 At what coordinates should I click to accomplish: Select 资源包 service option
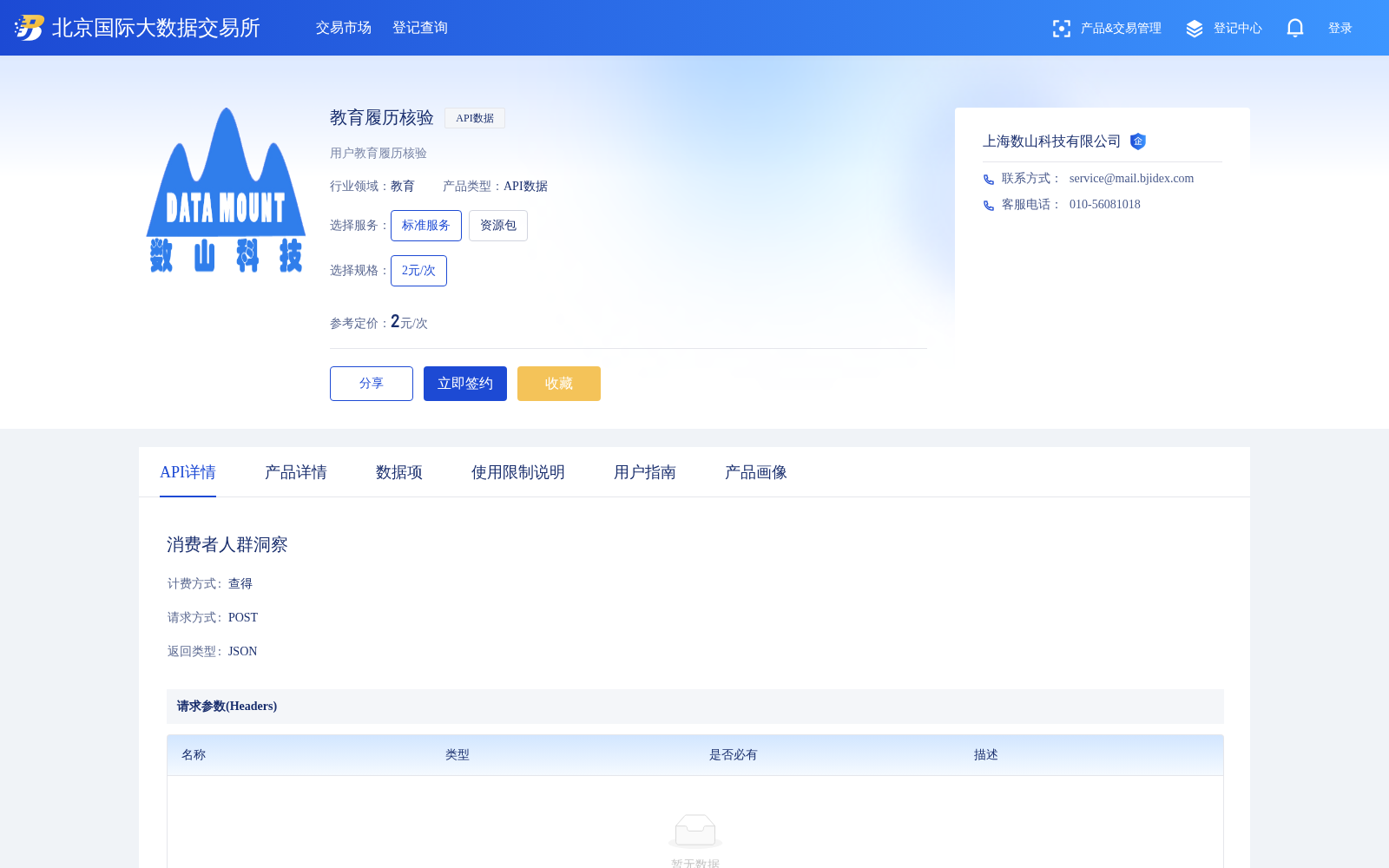pos(498,226)
